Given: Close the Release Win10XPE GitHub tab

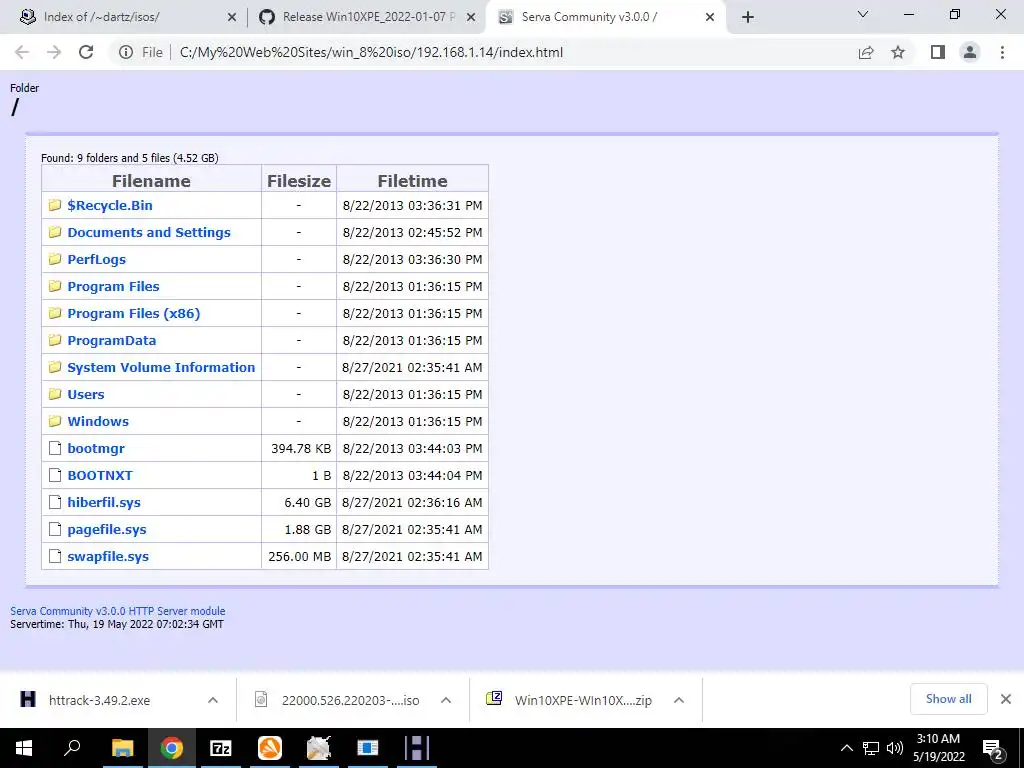Looking at the screenshot, I should click(x=471, y=18).
